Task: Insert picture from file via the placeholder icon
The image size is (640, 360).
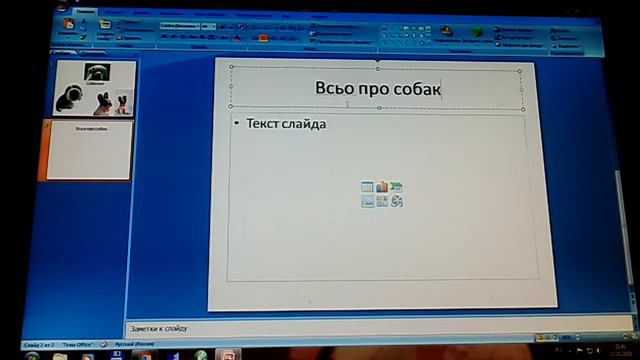Action: coord(367,201)
